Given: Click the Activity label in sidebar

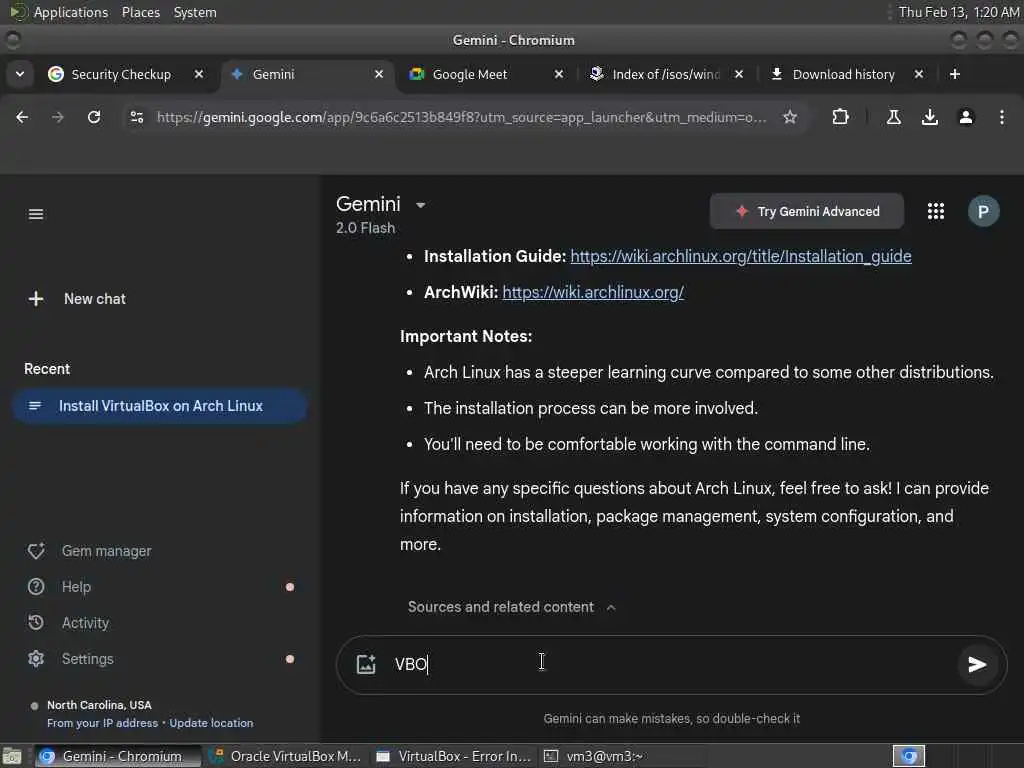Looking at the screenshot, I should pyautogui.click(x=86, y=623).
